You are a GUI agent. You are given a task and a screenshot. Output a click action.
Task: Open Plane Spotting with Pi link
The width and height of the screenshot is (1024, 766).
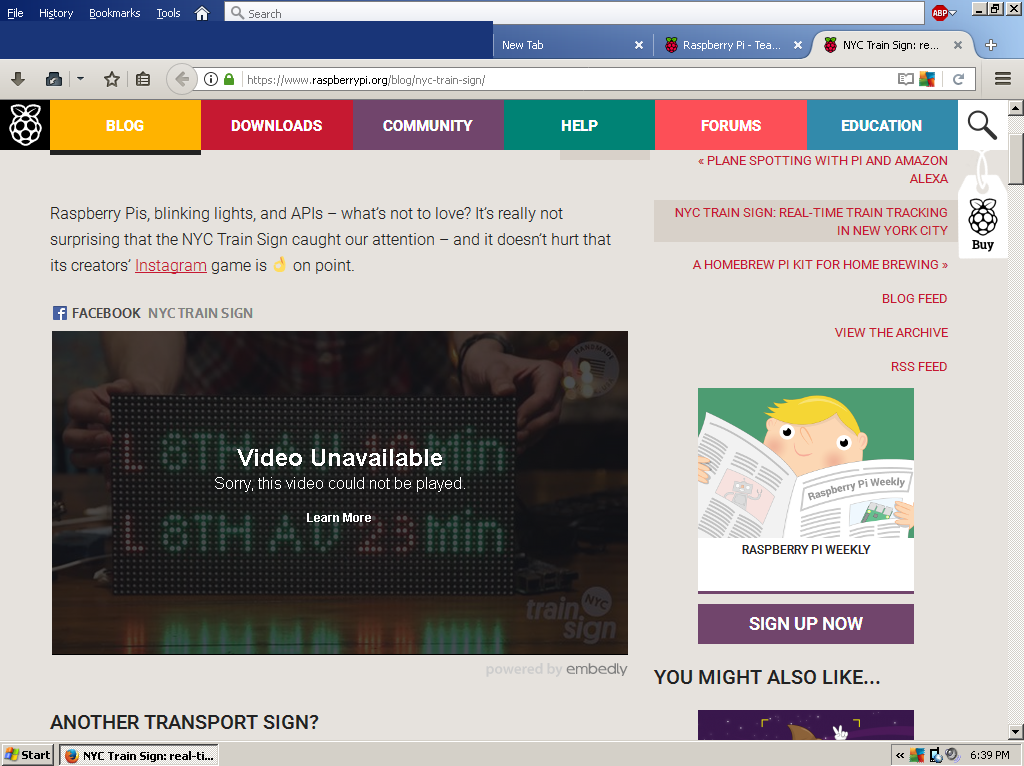click(823, 169)
